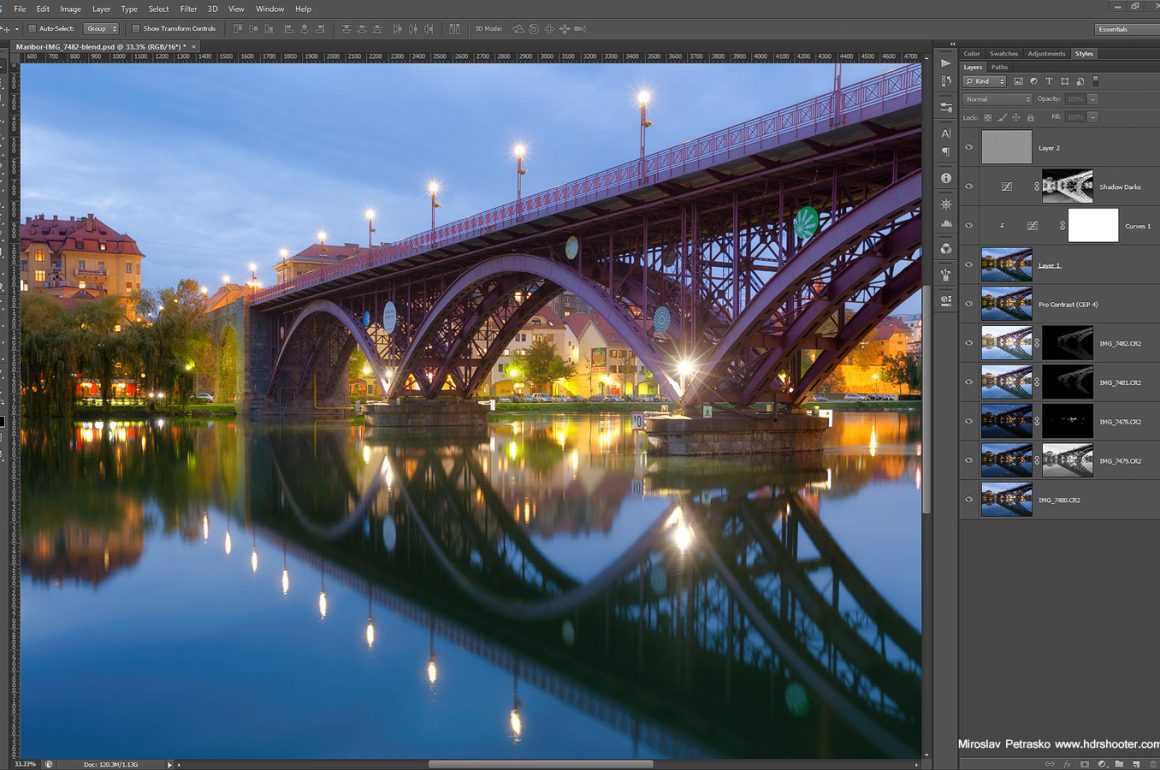Screen dimensions: 1160x770
Task: Open the Filter menu
Action: point(188,9)
